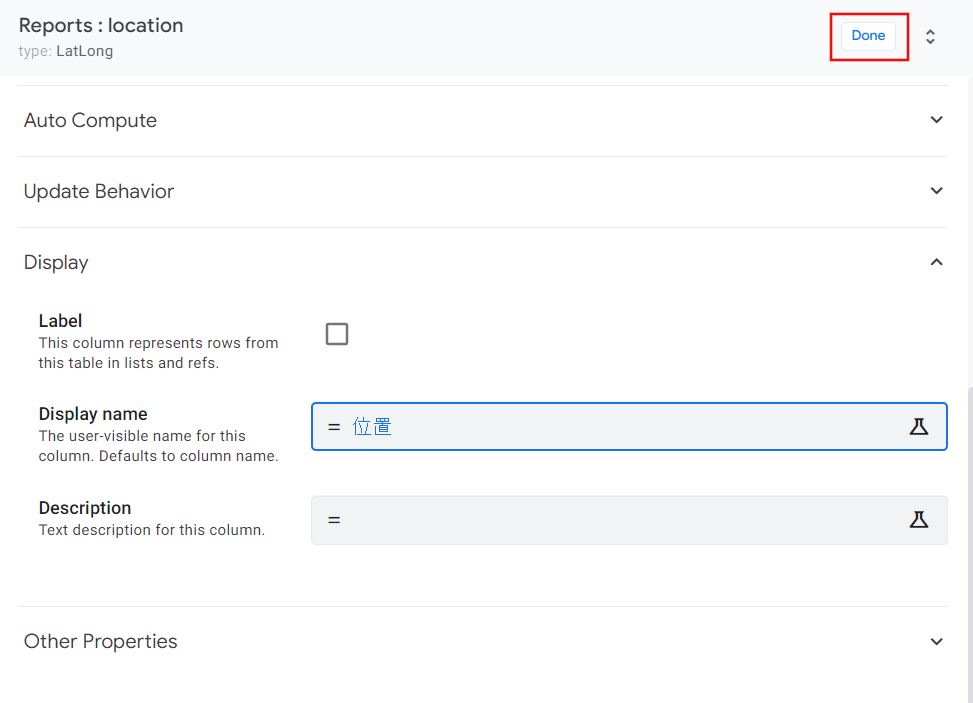
Task: Navigate columns using the up/down arrows icon
Action: click(x=930, y=35)
